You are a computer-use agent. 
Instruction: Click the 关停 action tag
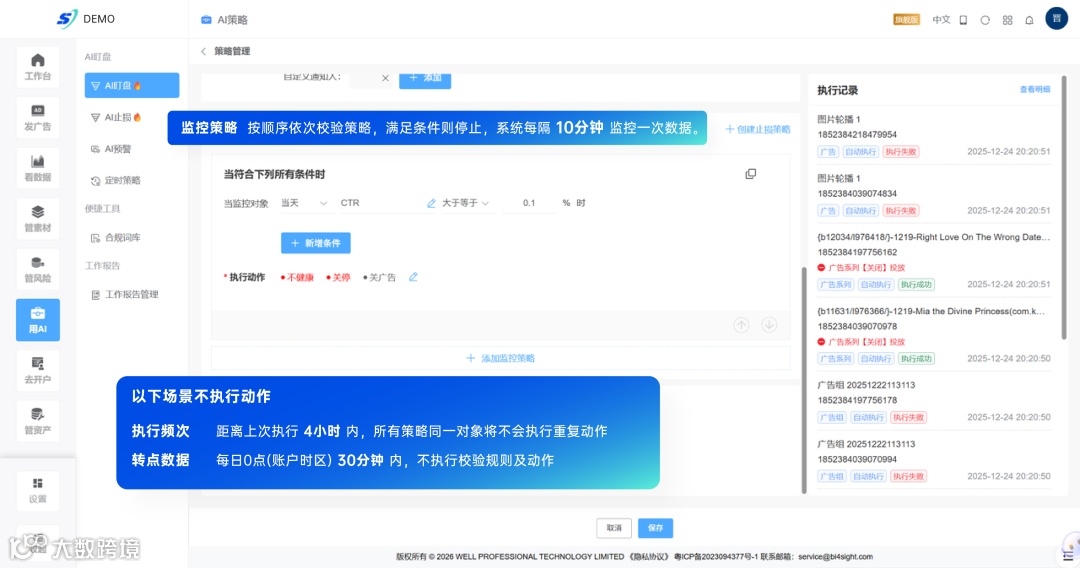[338, 277]
